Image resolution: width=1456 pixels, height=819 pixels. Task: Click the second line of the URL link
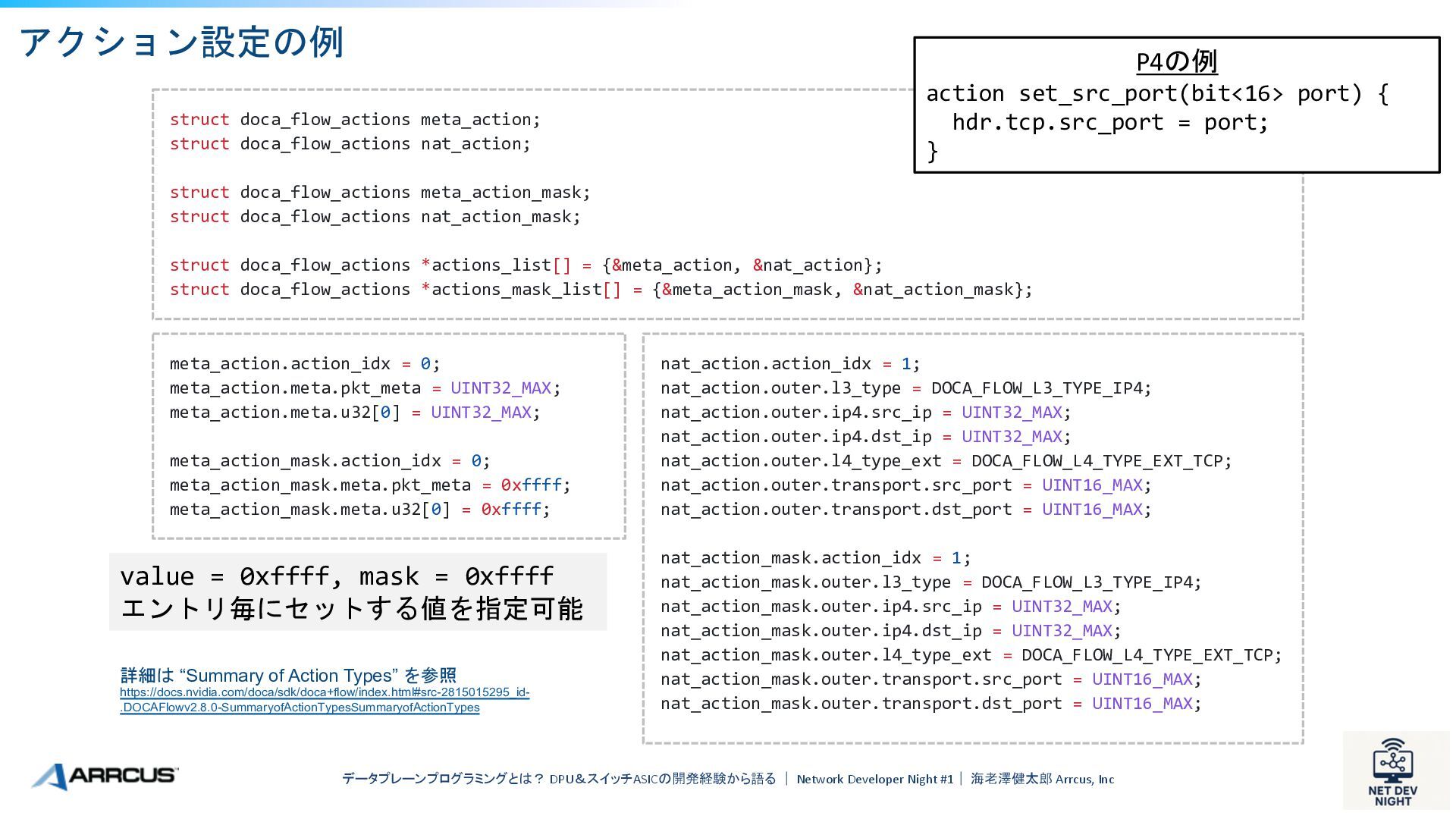tap(300, 708)
